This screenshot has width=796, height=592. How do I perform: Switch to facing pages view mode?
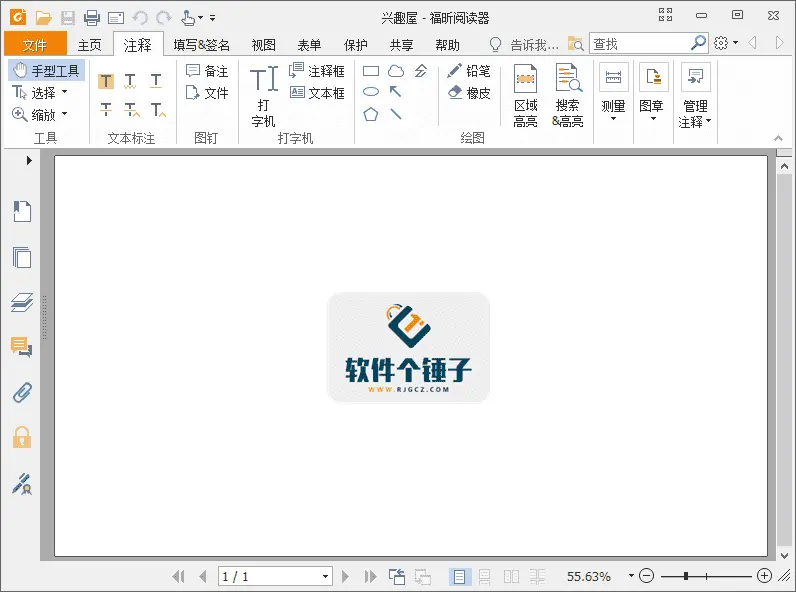tap(511, 577)
